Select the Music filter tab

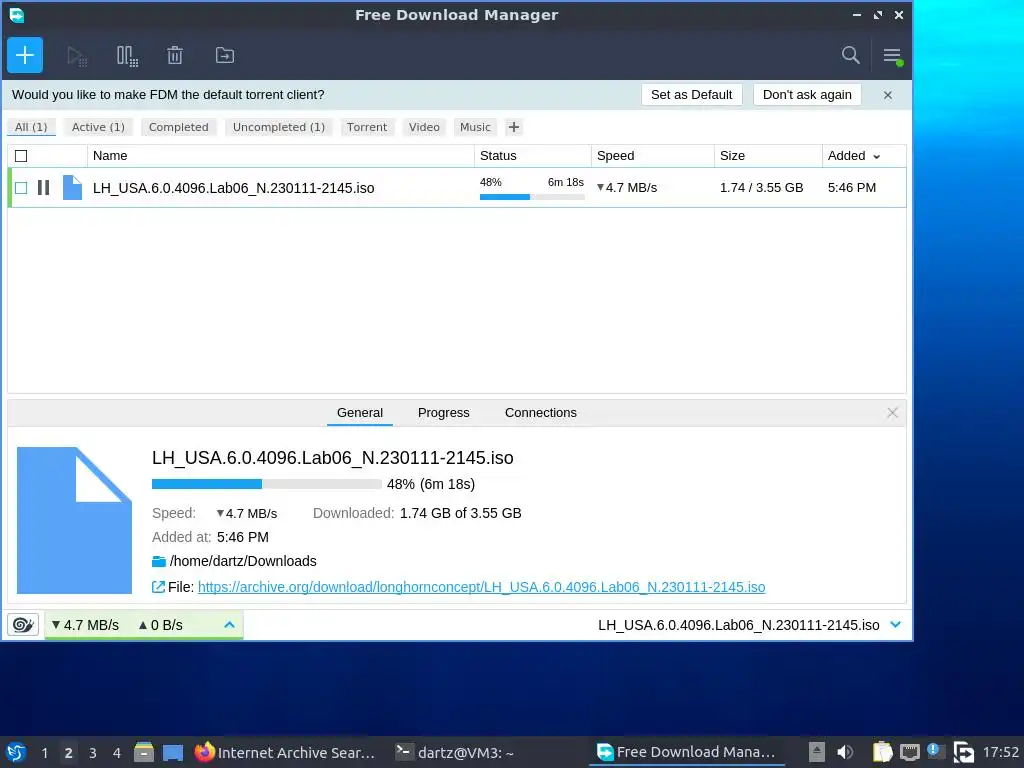[475, 127]
